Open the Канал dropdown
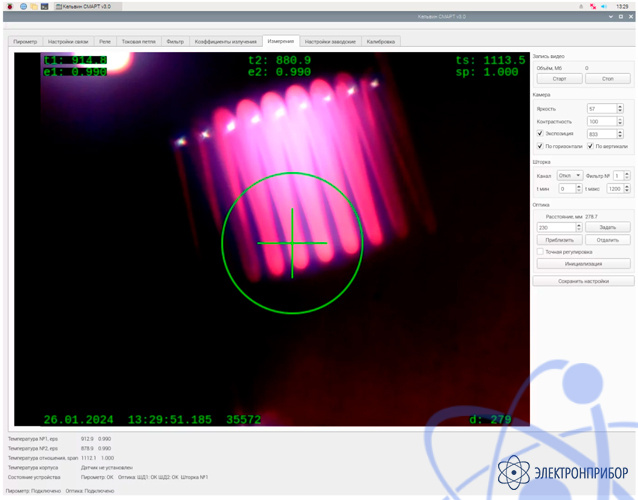This screenshot has width=638, height=500. pyautogui.click(x=570, y=175)
